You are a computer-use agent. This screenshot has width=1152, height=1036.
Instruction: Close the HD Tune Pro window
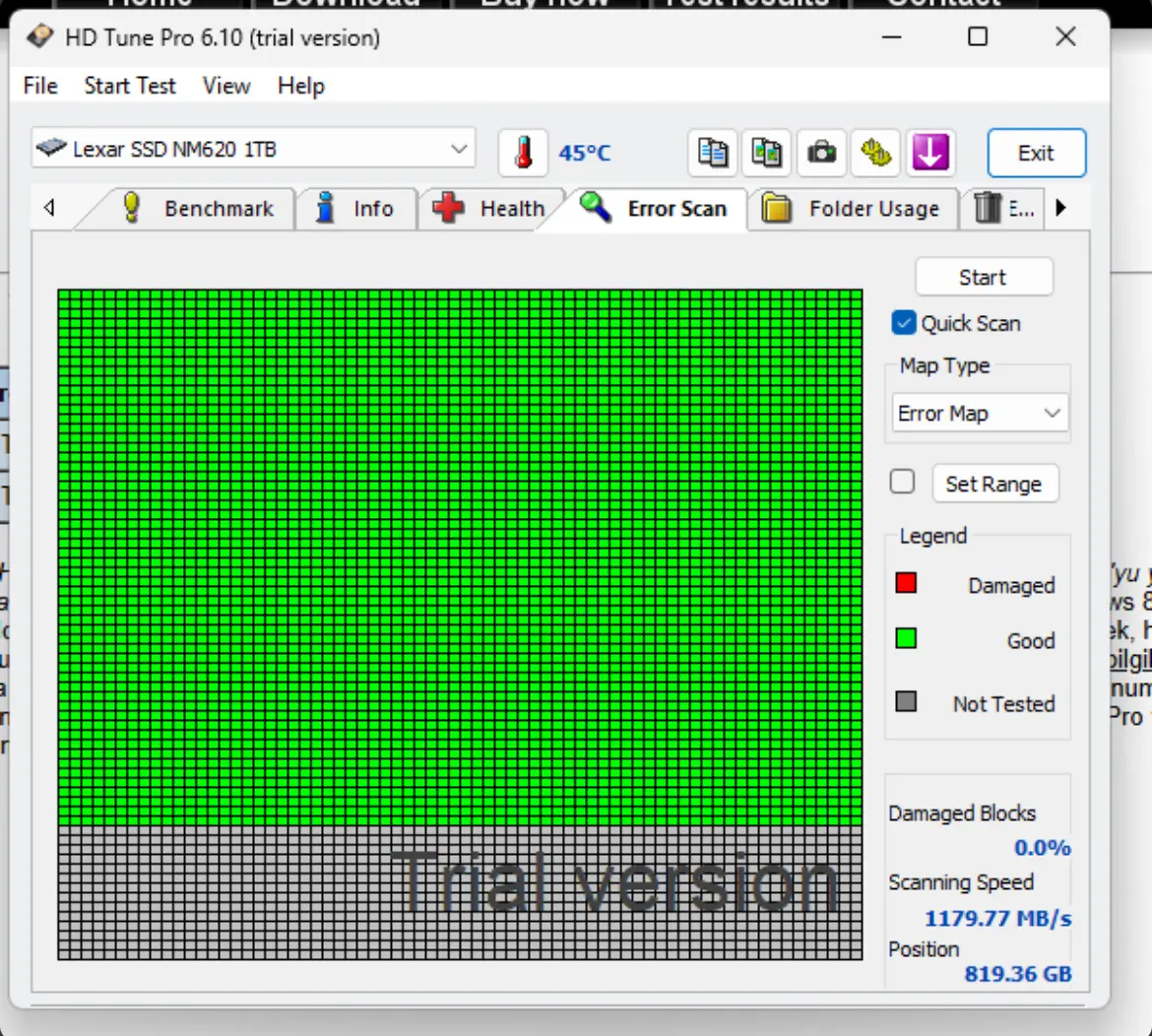point(1065,36)
